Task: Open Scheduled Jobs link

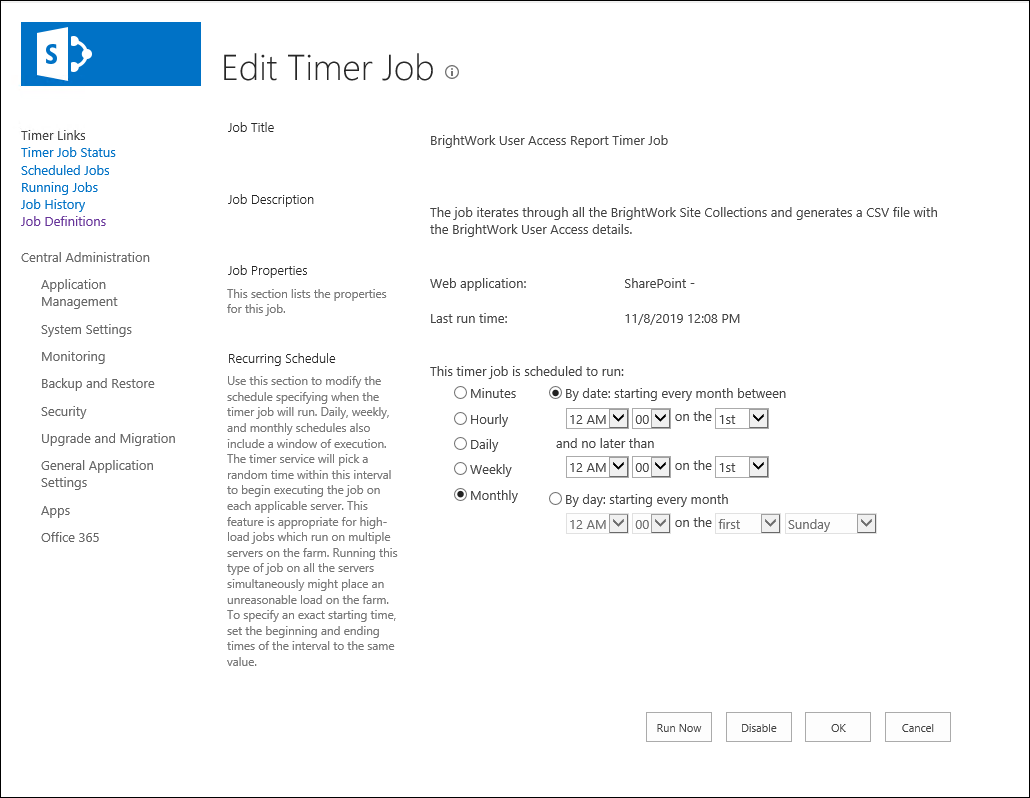Action: [65, 170]
